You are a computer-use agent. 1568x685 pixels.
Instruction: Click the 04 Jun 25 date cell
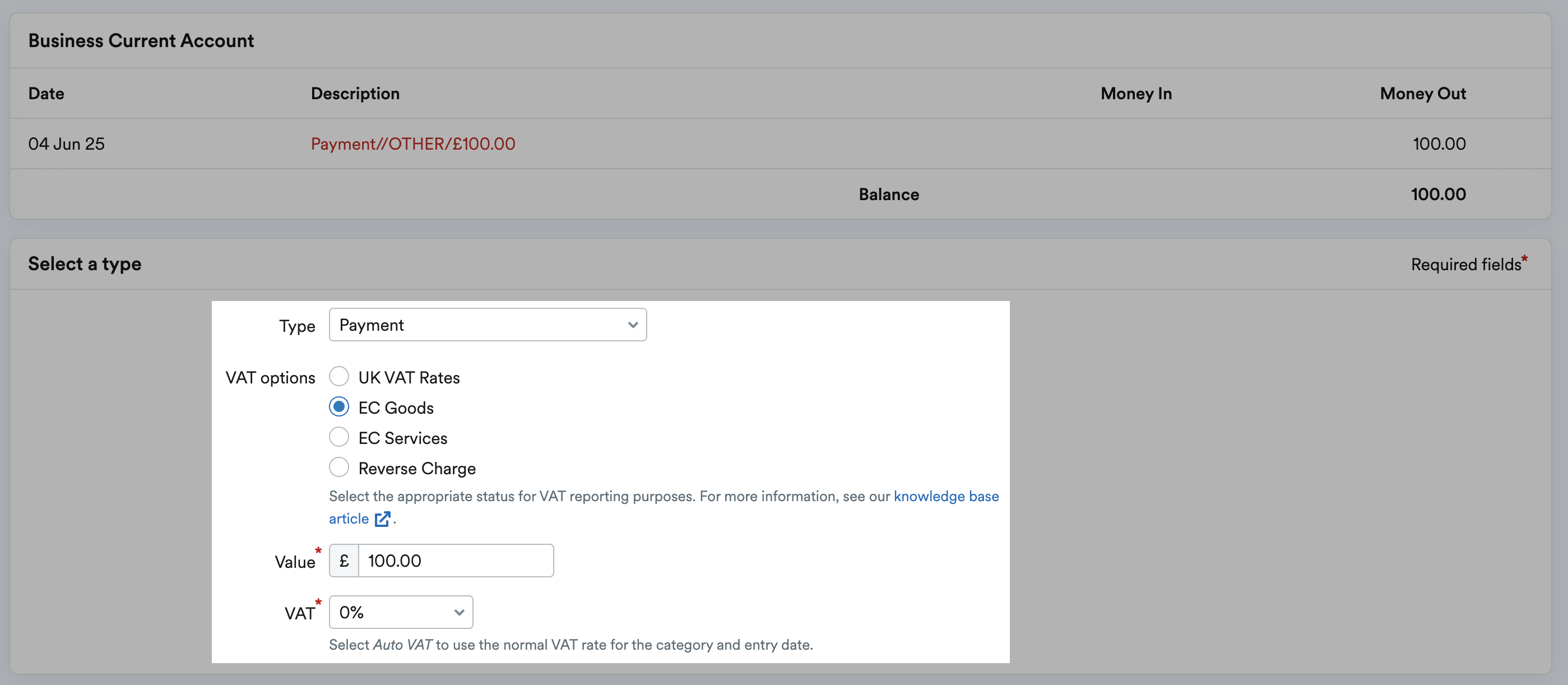click(66, 144)
